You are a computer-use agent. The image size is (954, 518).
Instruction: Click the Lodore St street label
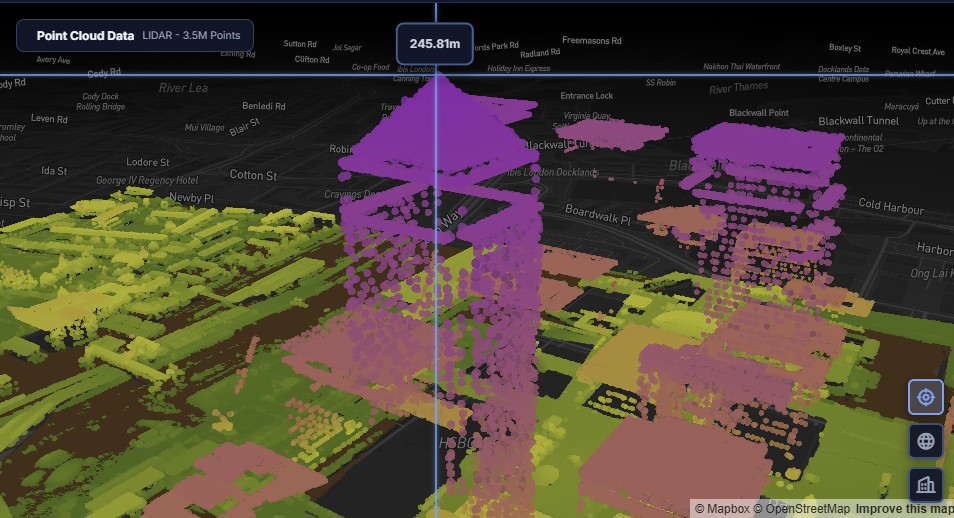point(148,162)
